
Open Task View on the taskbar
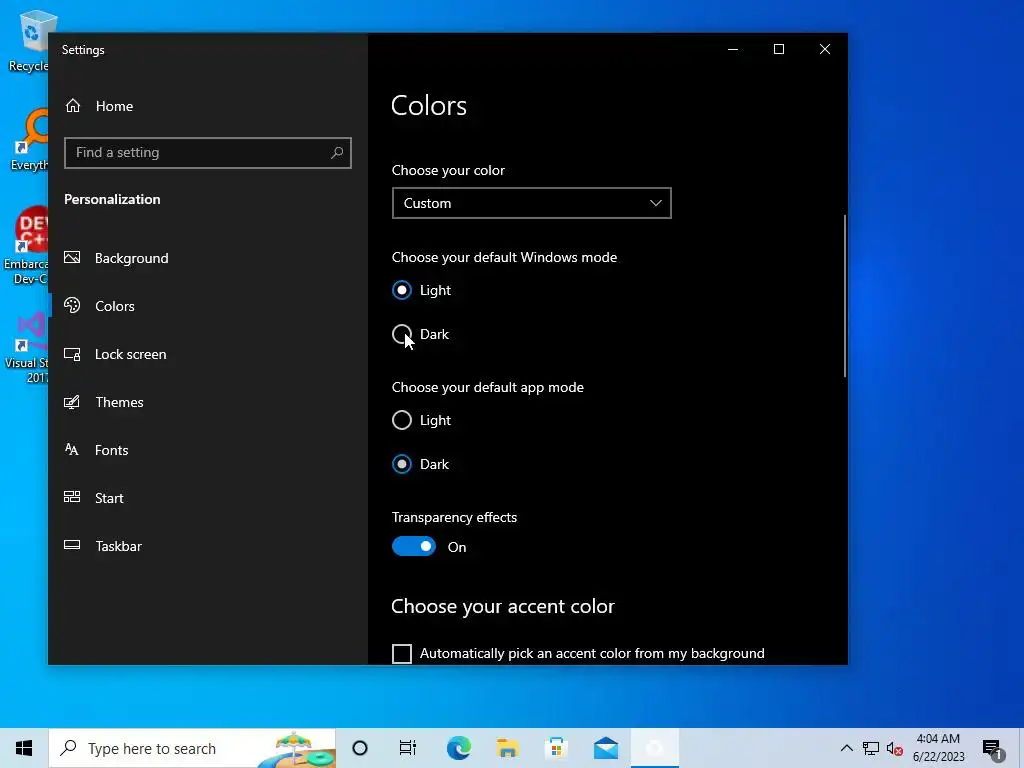tap(408, 748)
